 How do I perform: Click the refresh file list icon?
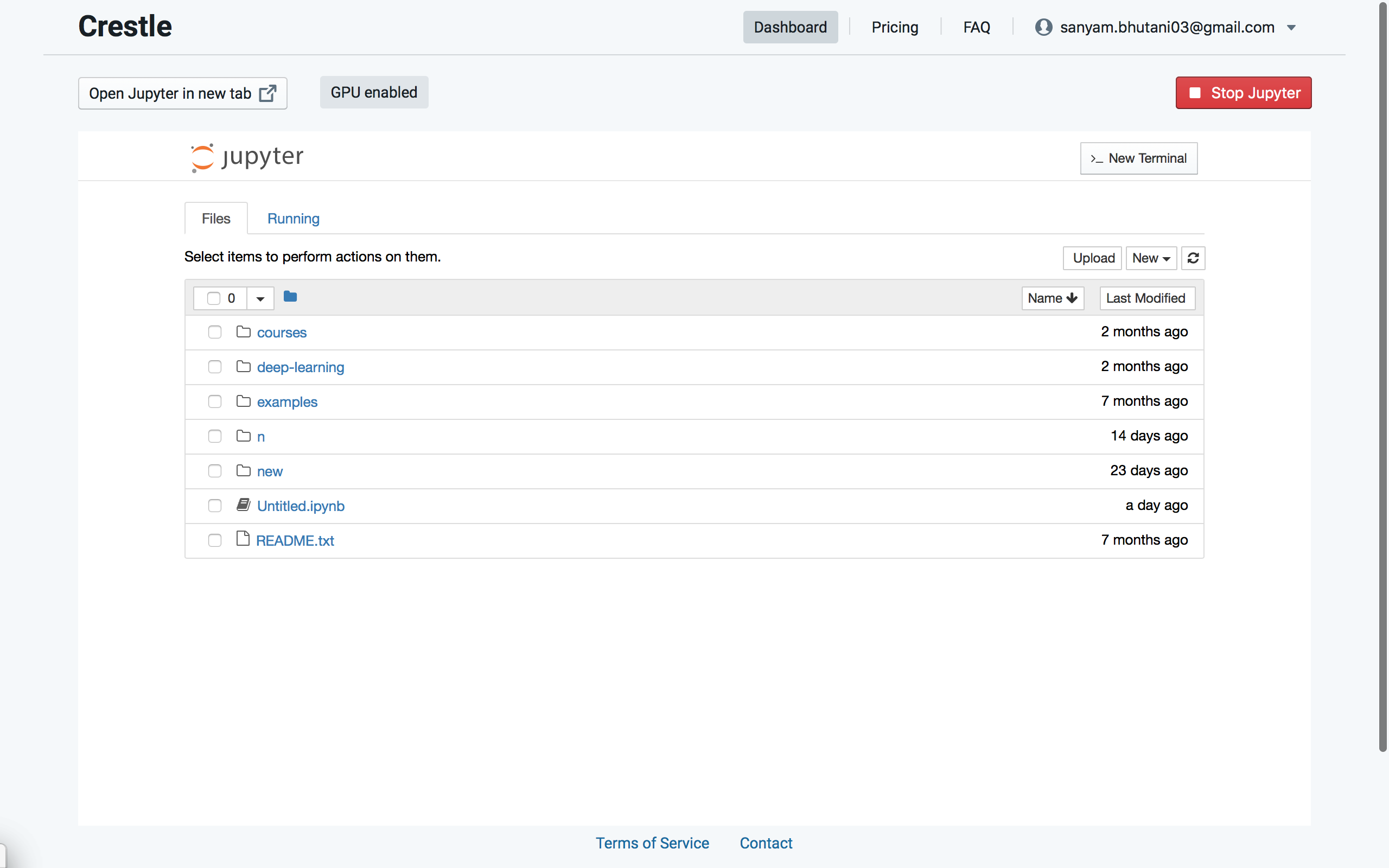click(x=1193, y=258)
